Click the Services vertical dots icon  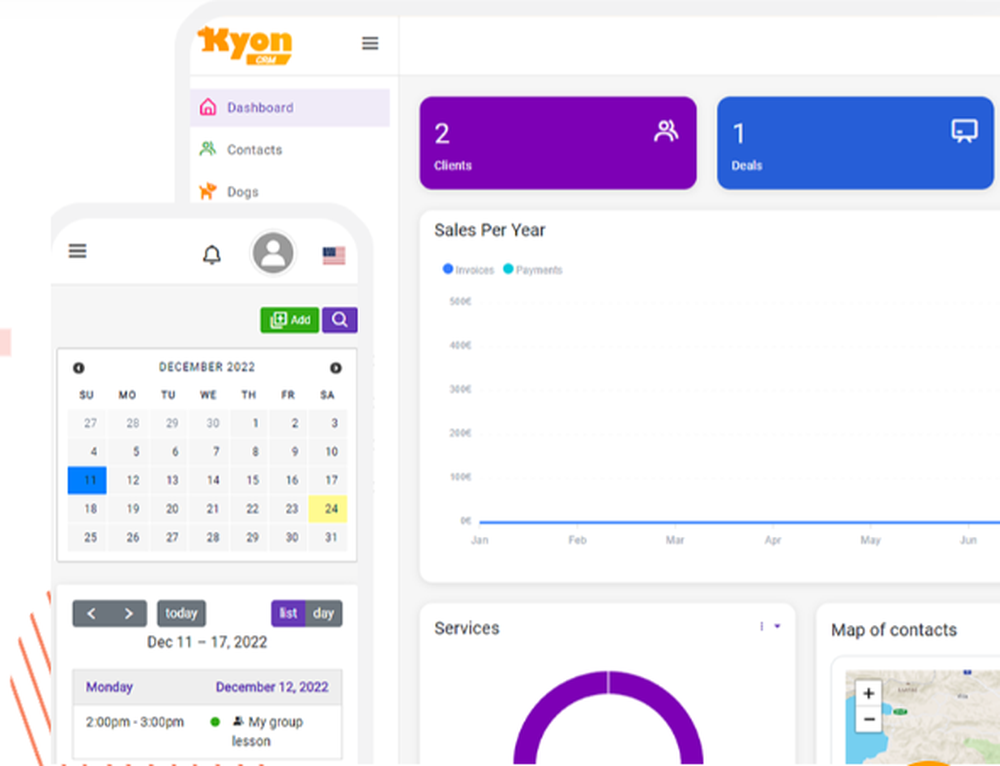[761, 626]
